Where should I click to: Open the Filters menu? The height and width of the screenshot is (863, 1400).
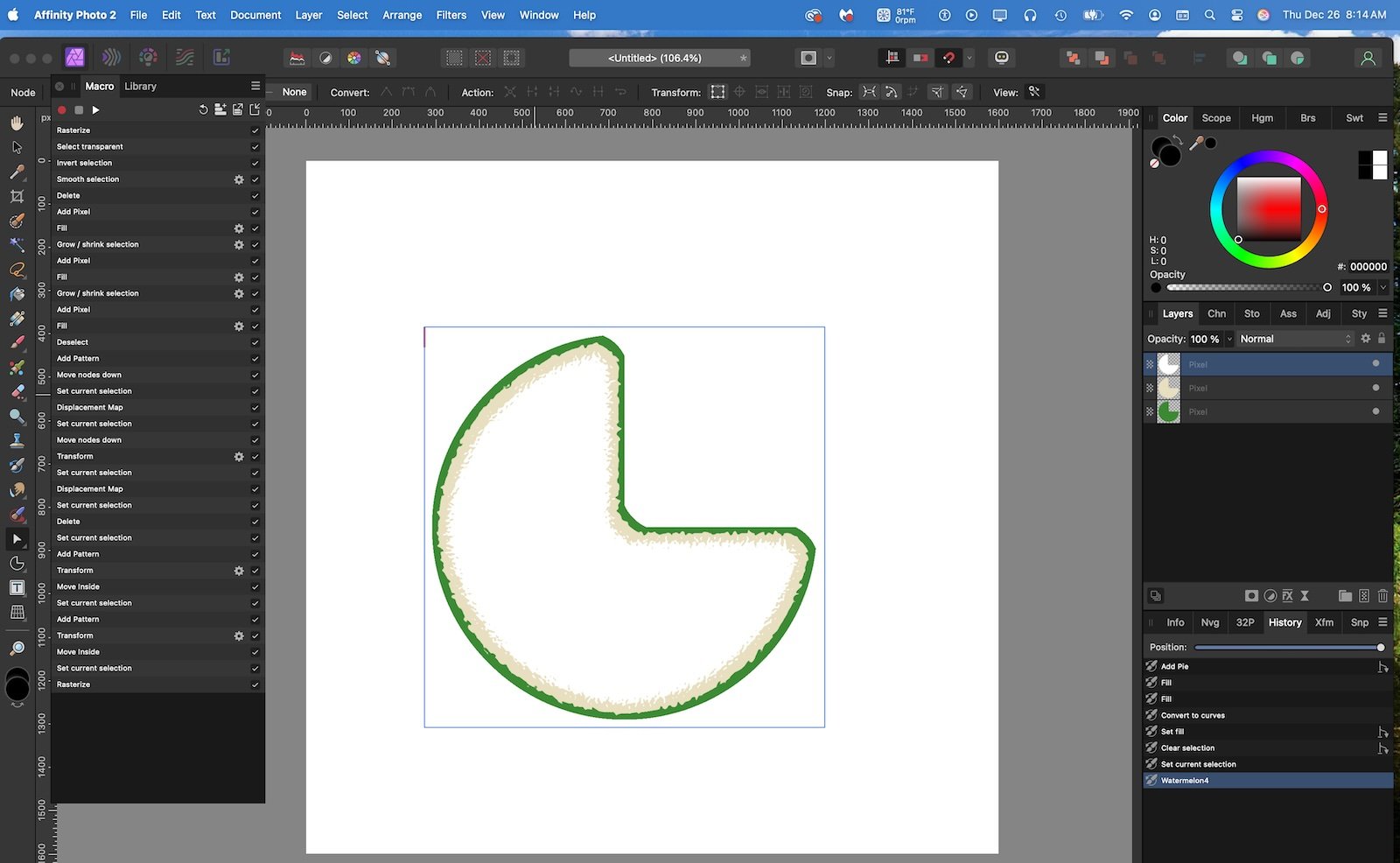pos(451,15)
